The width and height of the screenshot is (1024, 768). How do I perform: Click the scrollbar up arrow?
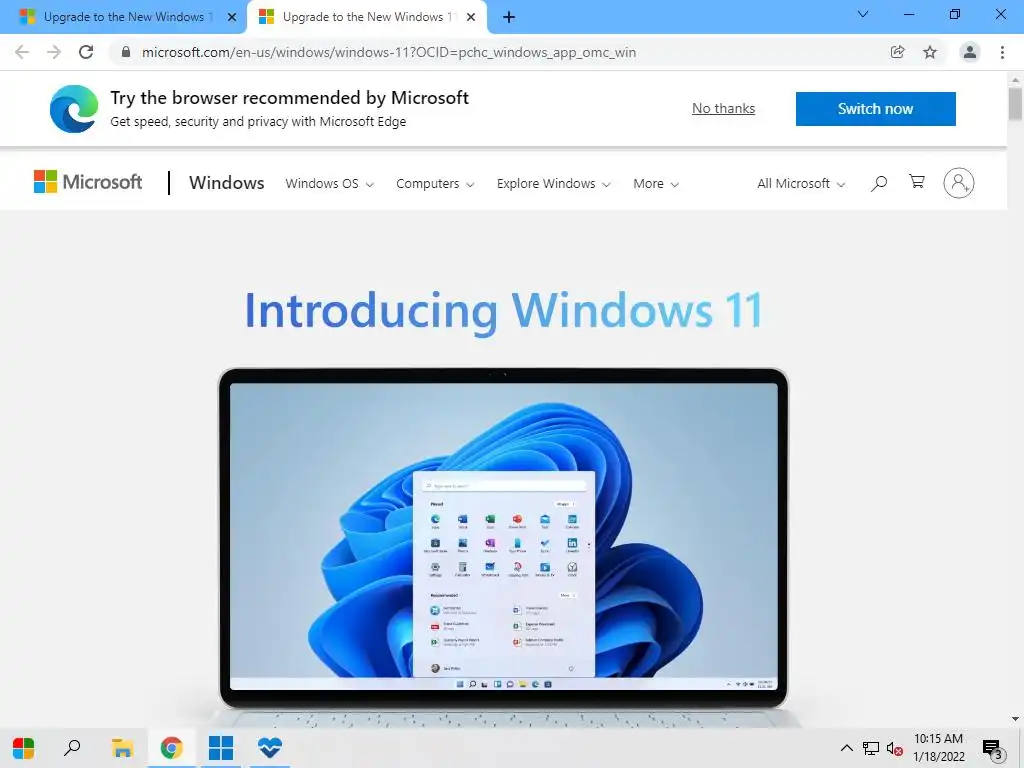point(1015,80)
